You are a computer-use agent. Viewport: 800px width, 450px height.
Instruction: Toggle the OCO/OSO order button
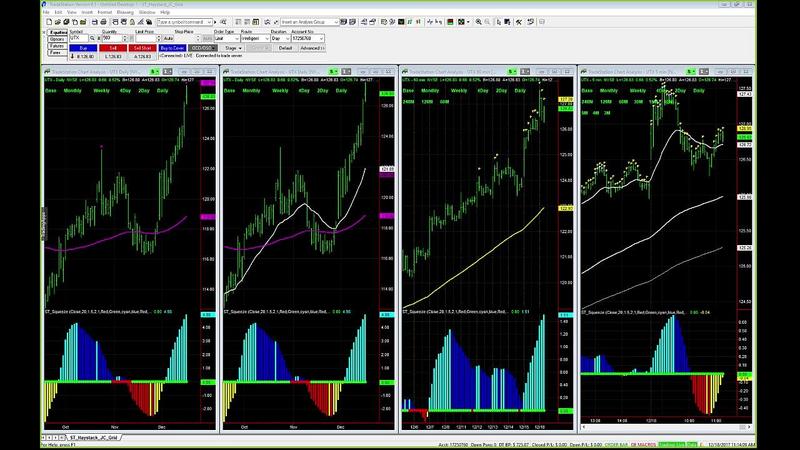203,48
